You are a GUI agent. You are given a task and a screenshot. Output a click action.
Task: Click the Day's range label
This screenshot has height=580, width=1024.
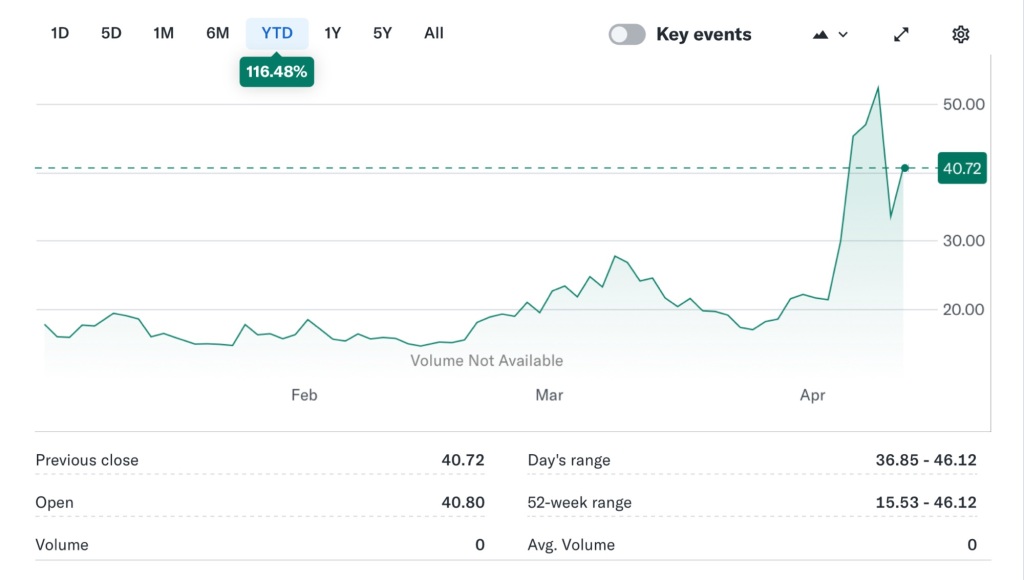(568, 460)
